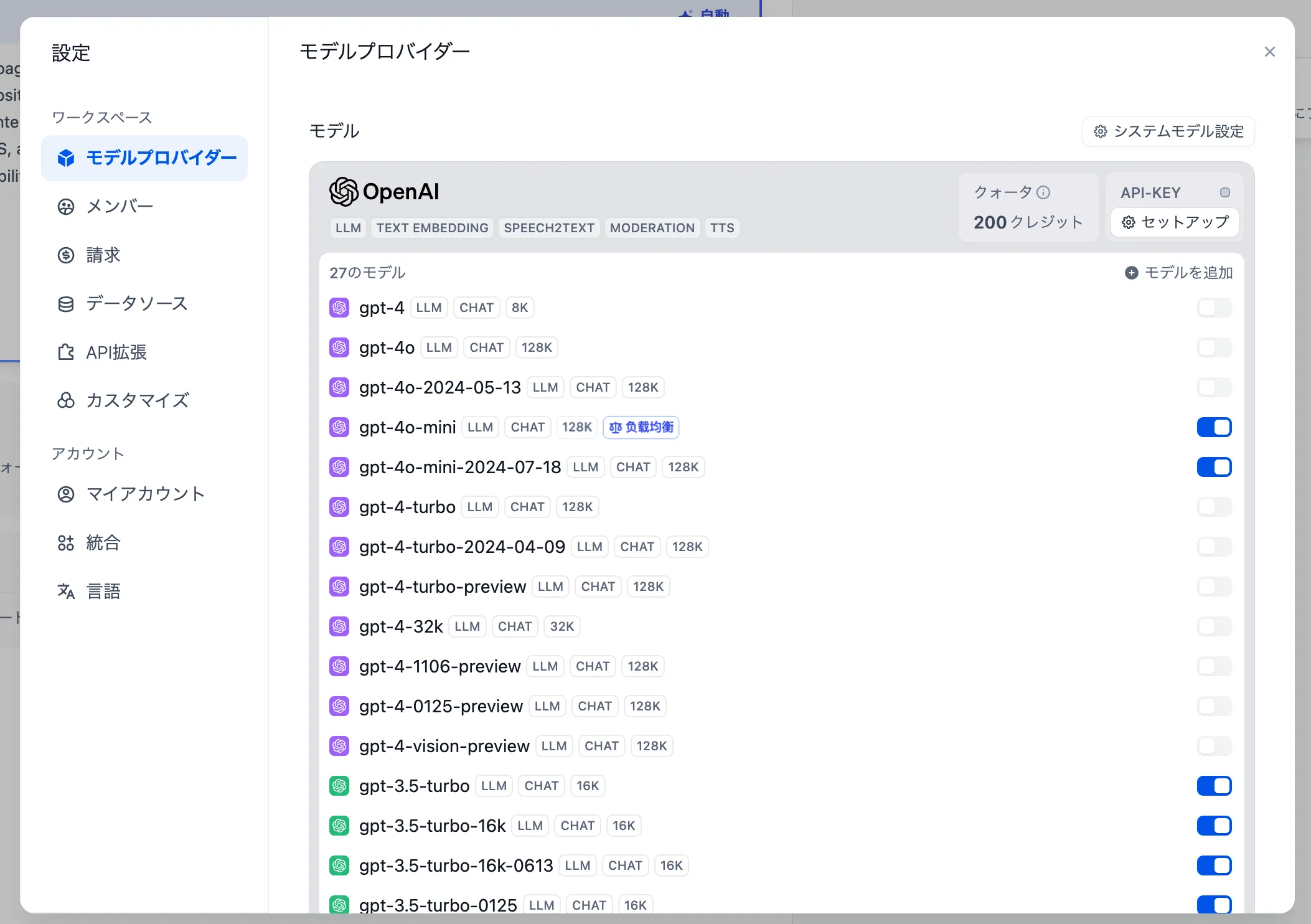
Task: Enable the gpt-4-turbo model switch
Action: [1214, 507]
